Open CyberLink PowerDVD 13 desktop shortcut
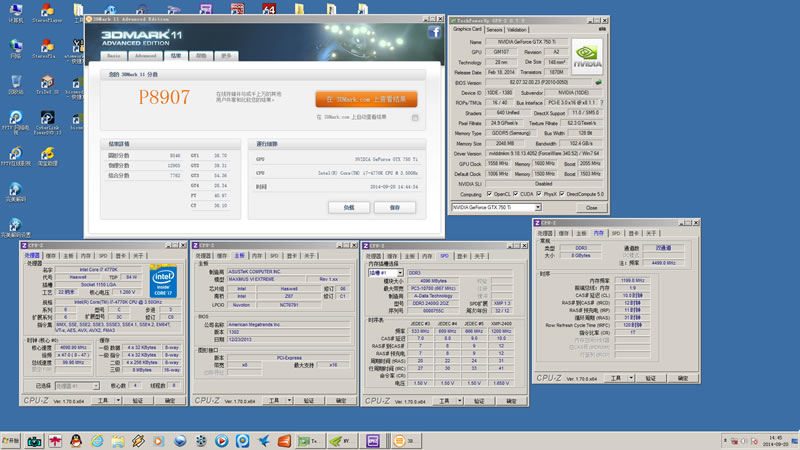This screenshot has width=800, height=450. pos(47,117)
